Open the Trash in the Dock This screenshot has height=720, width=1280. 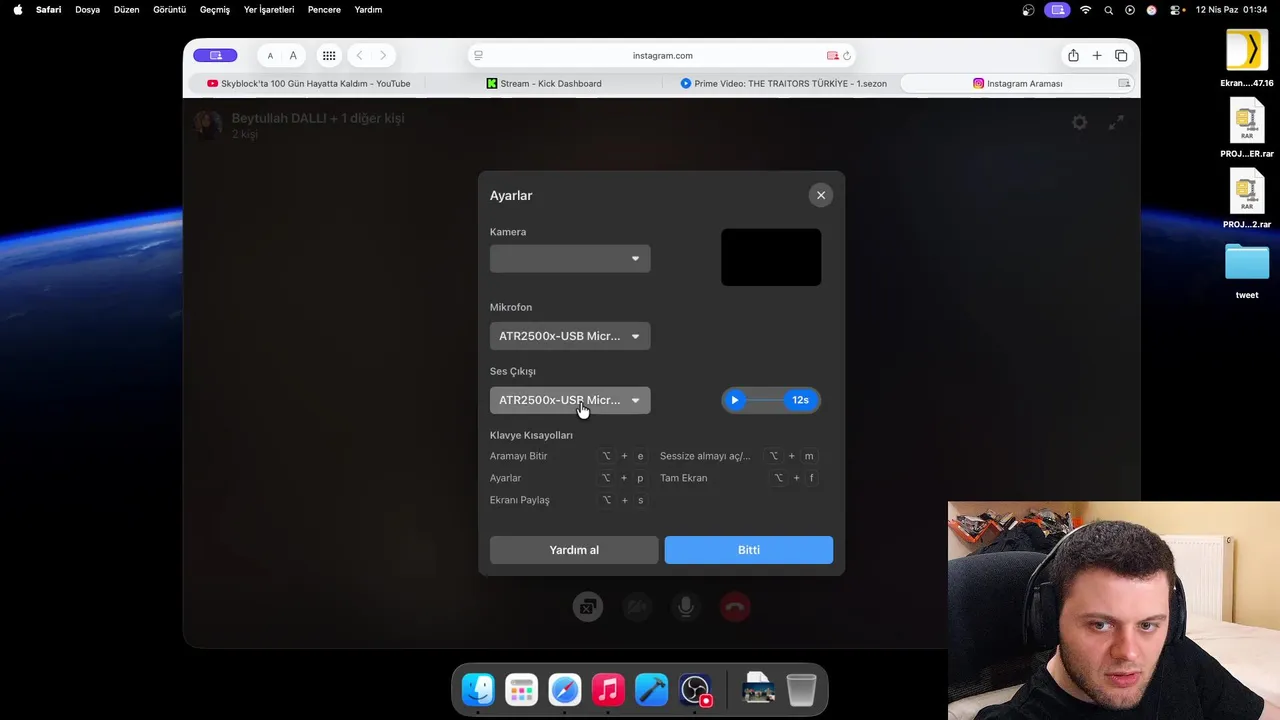[x=801, y=689]
